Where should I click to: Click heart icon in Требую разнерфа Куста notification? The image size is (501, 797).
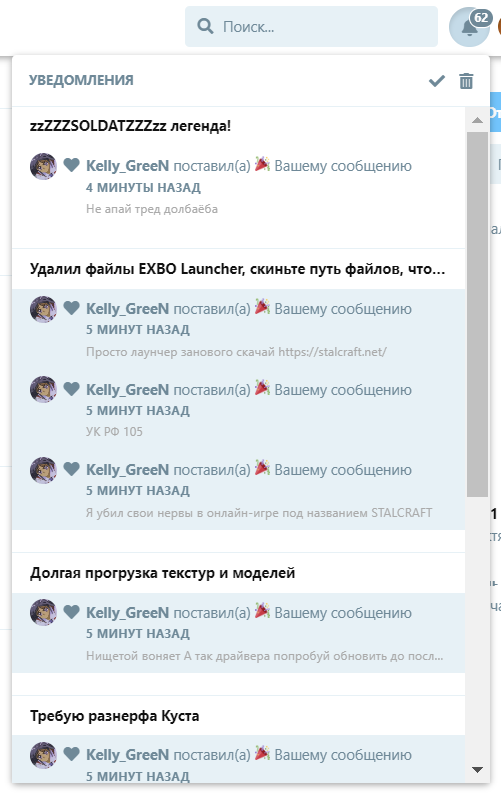[72, 754]
